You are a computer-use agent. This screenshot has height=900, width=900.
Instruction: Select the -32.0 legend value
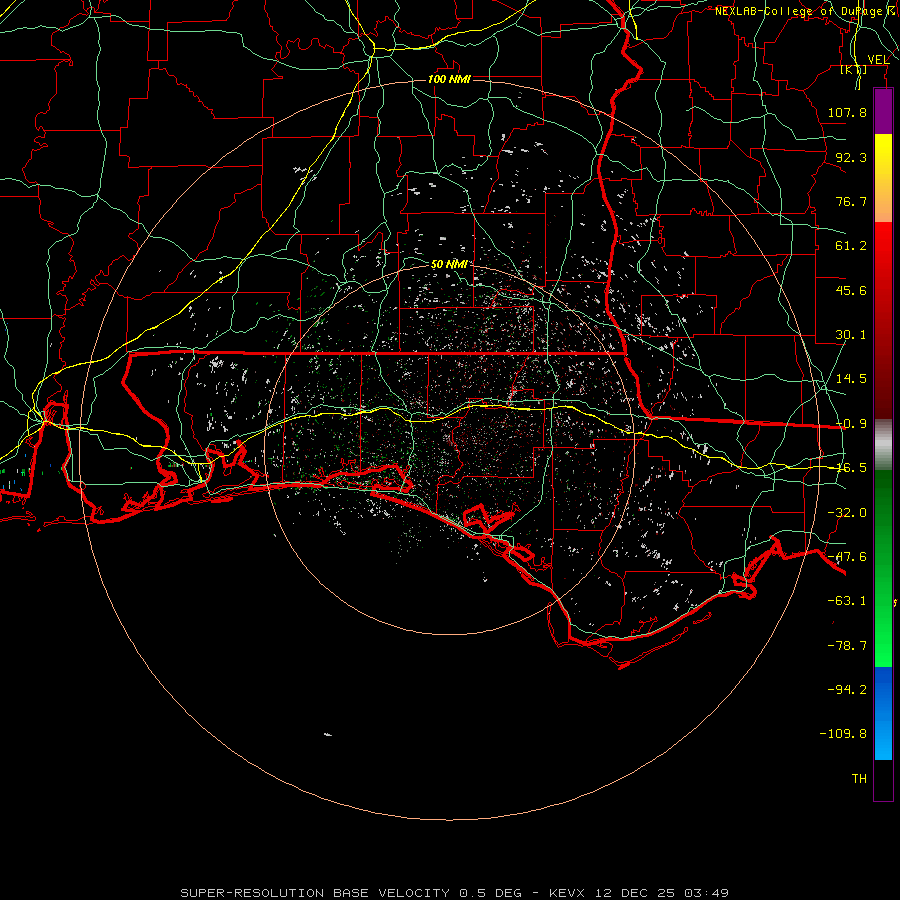coord(847,513)
